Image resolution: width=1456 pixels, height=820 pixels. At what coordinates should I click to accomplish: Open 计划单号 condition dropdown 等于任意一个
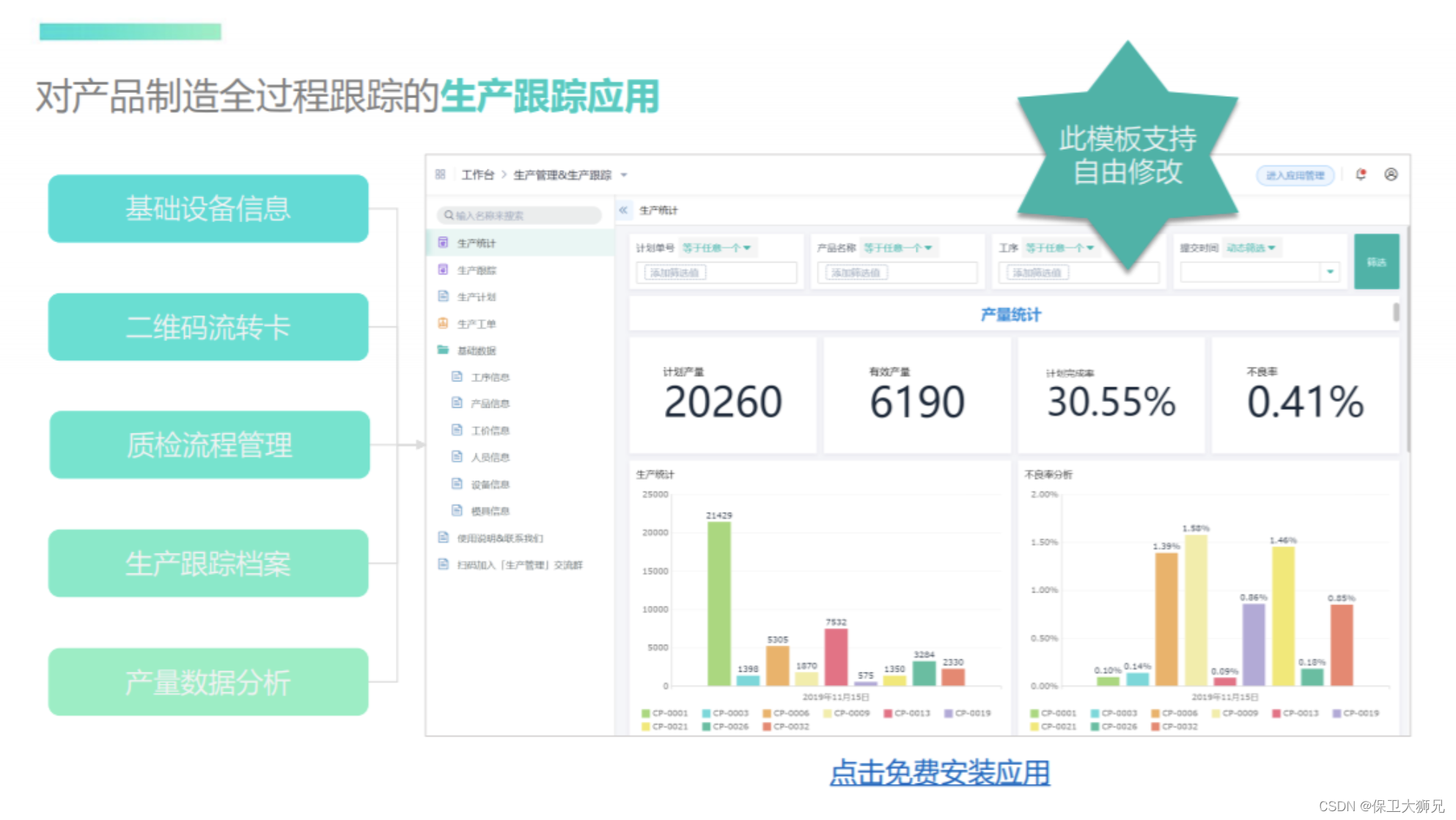click(x=716, y=248)
